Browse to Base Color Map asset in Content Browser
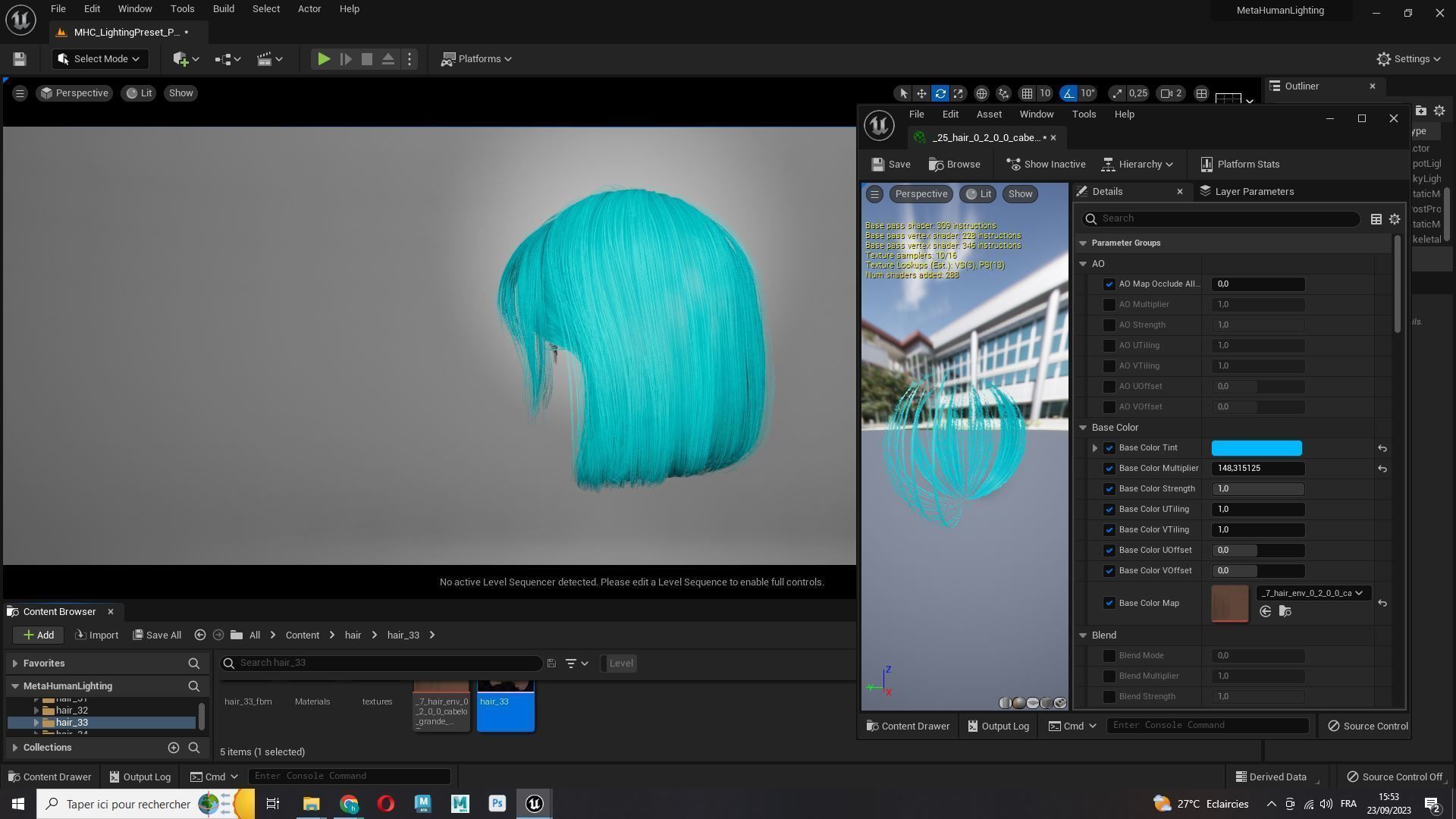This screenshot has width=1456, height=819. (x=1285, y=612)
